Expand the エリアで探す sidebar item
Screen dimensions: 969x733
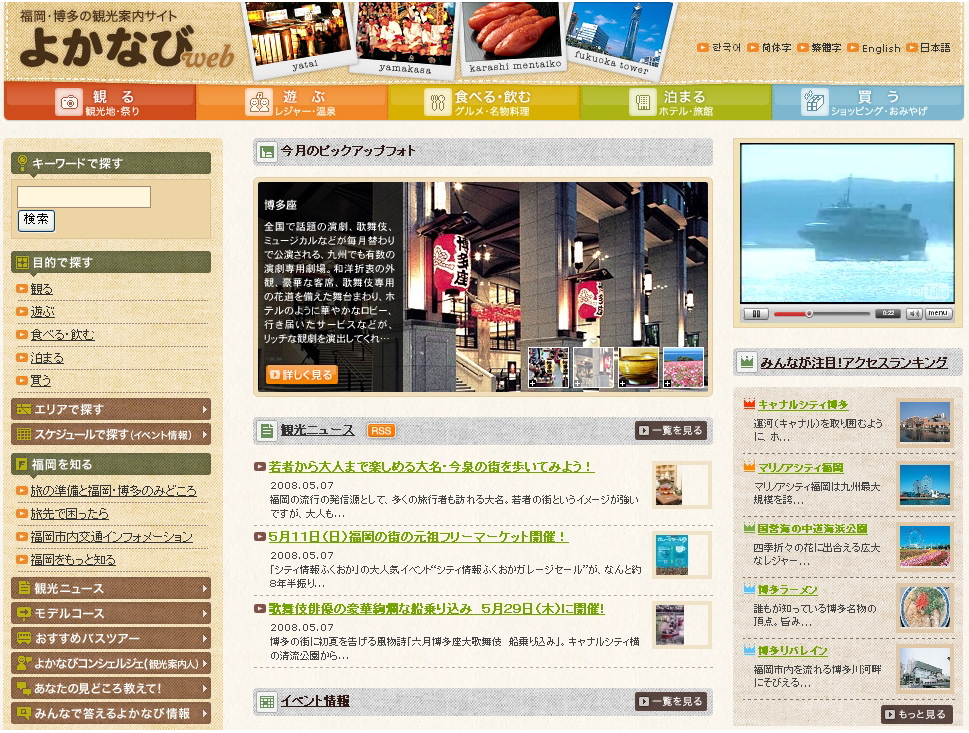(x=111, y=409)
